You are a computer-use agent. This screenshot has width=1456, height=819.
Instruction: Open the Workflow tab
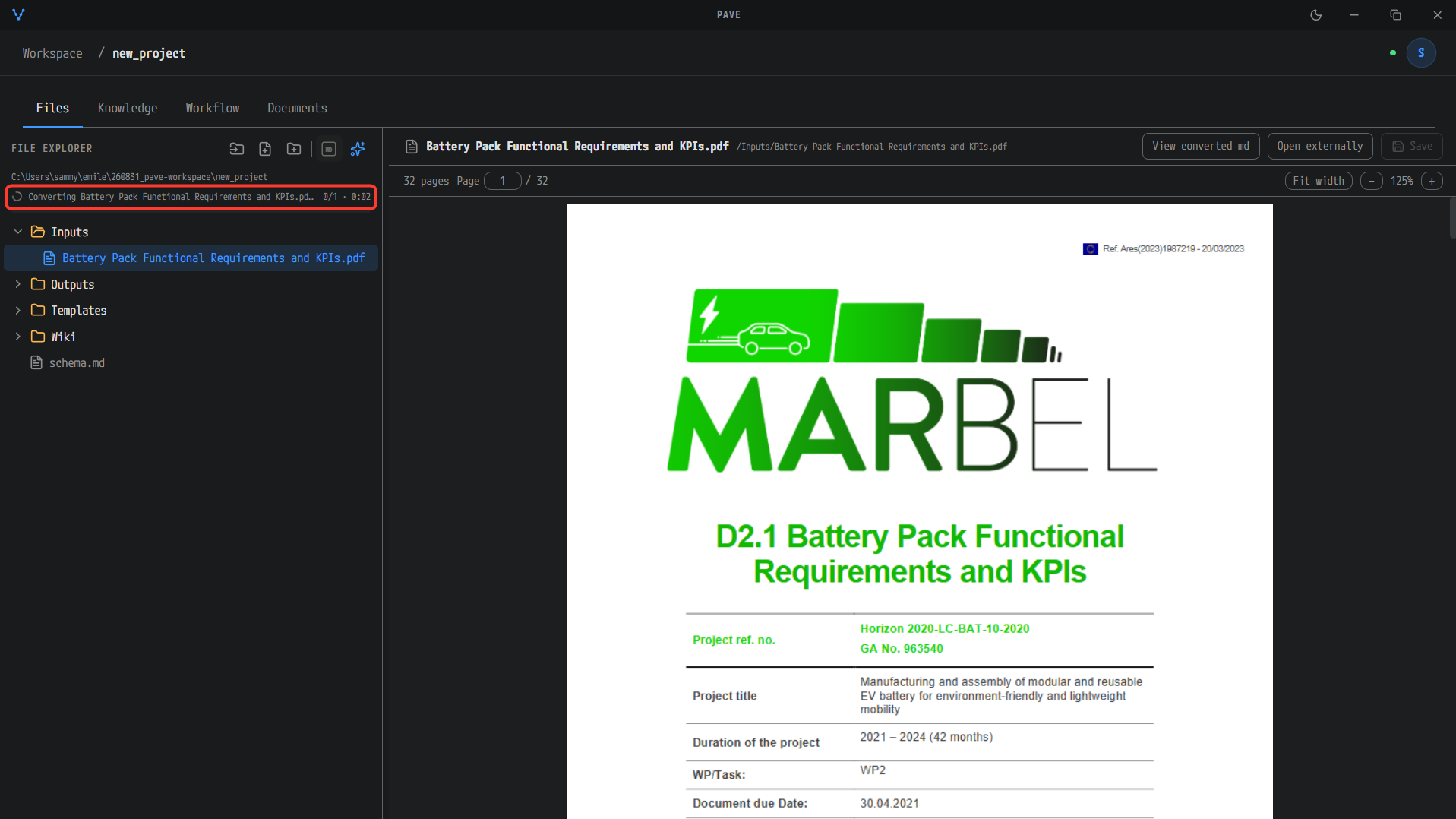[x=213, y=108]
